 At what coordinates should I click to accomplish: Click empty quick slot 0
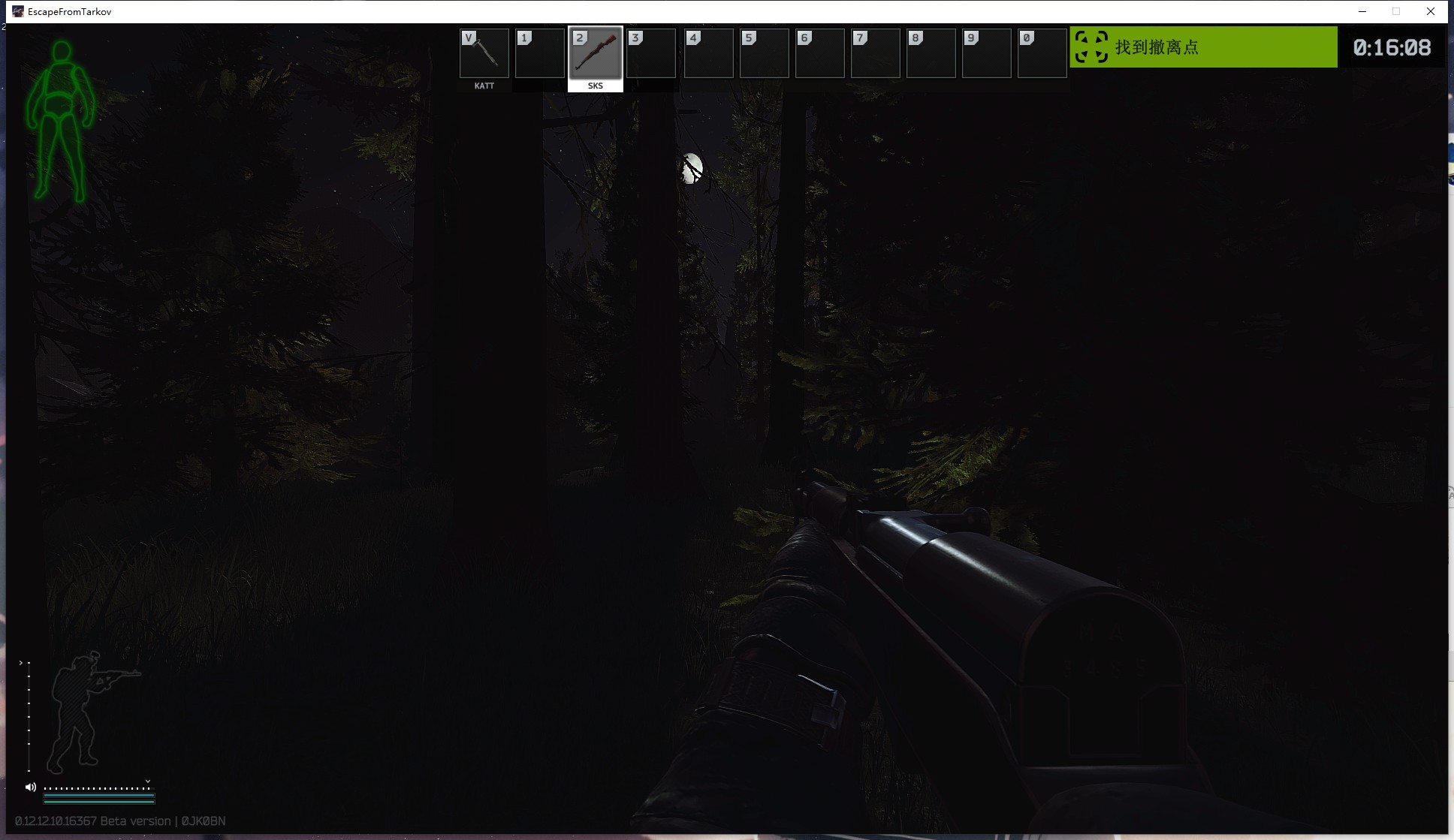click(x=1042, y=53)
